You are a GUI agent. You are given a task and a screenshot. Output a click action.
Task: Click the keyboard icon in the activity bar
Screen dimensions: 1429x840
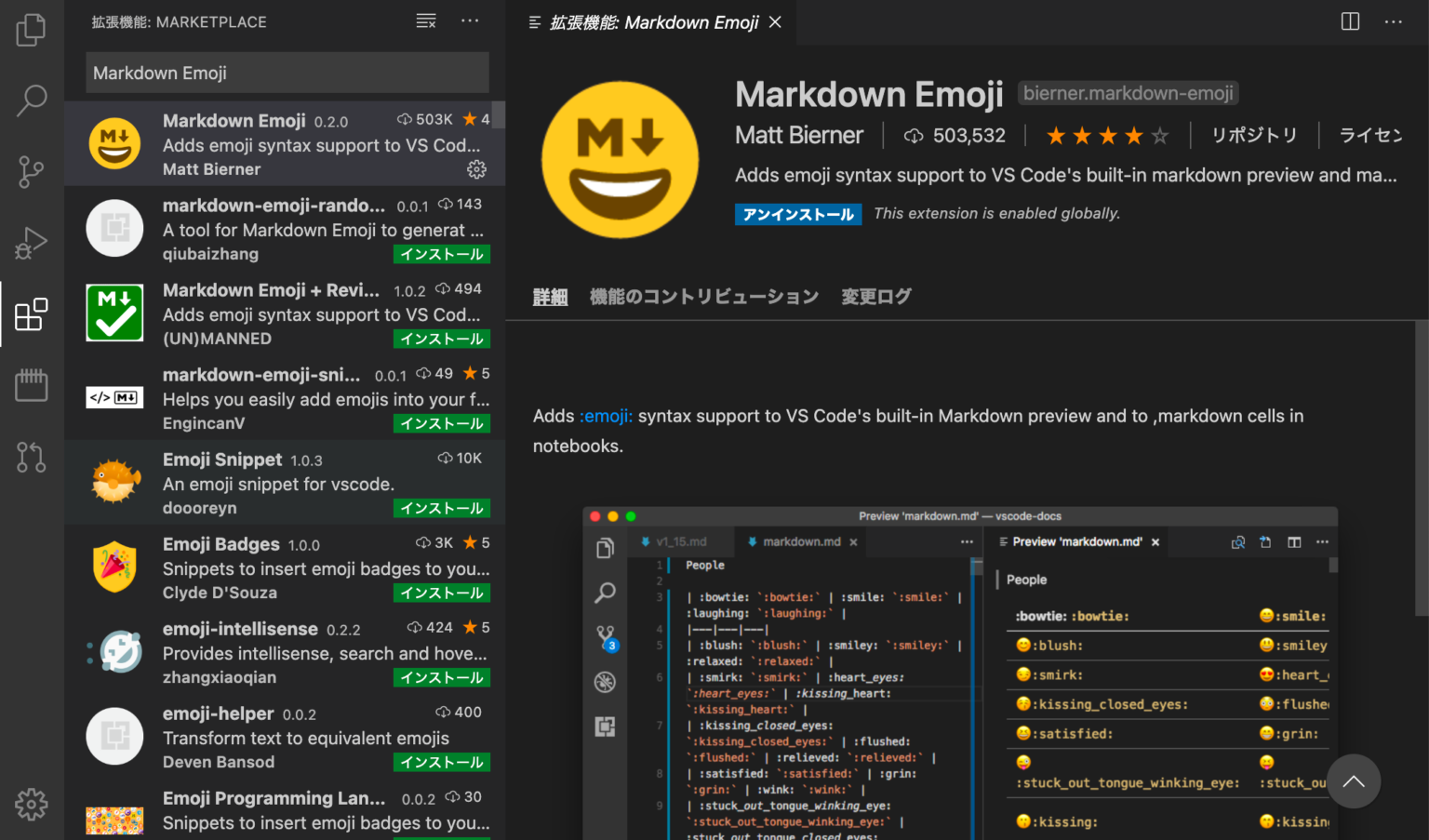coord(31,385)
